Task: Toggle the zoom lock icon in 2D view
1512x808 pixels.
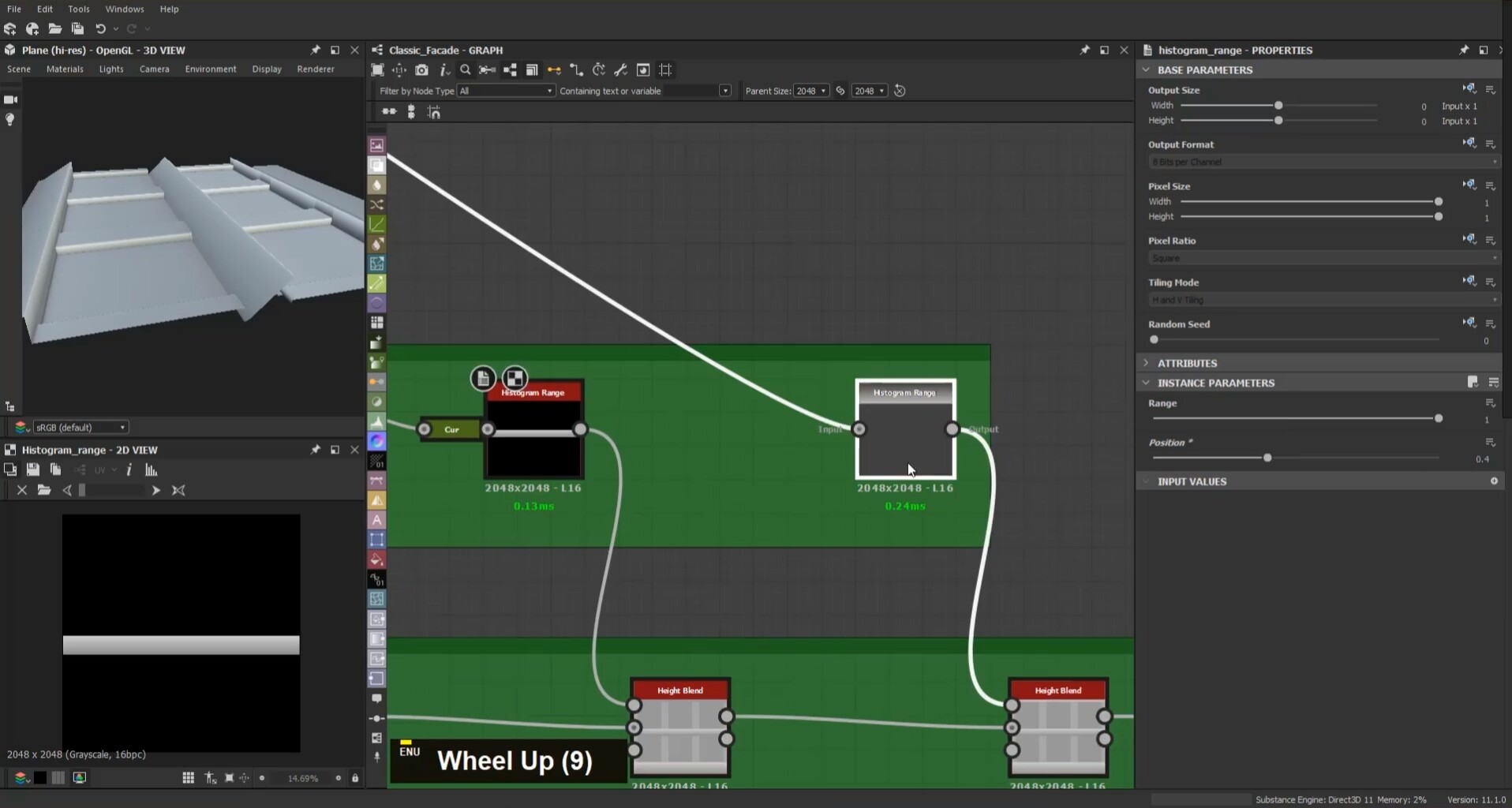Action: (x=355, y=778)
